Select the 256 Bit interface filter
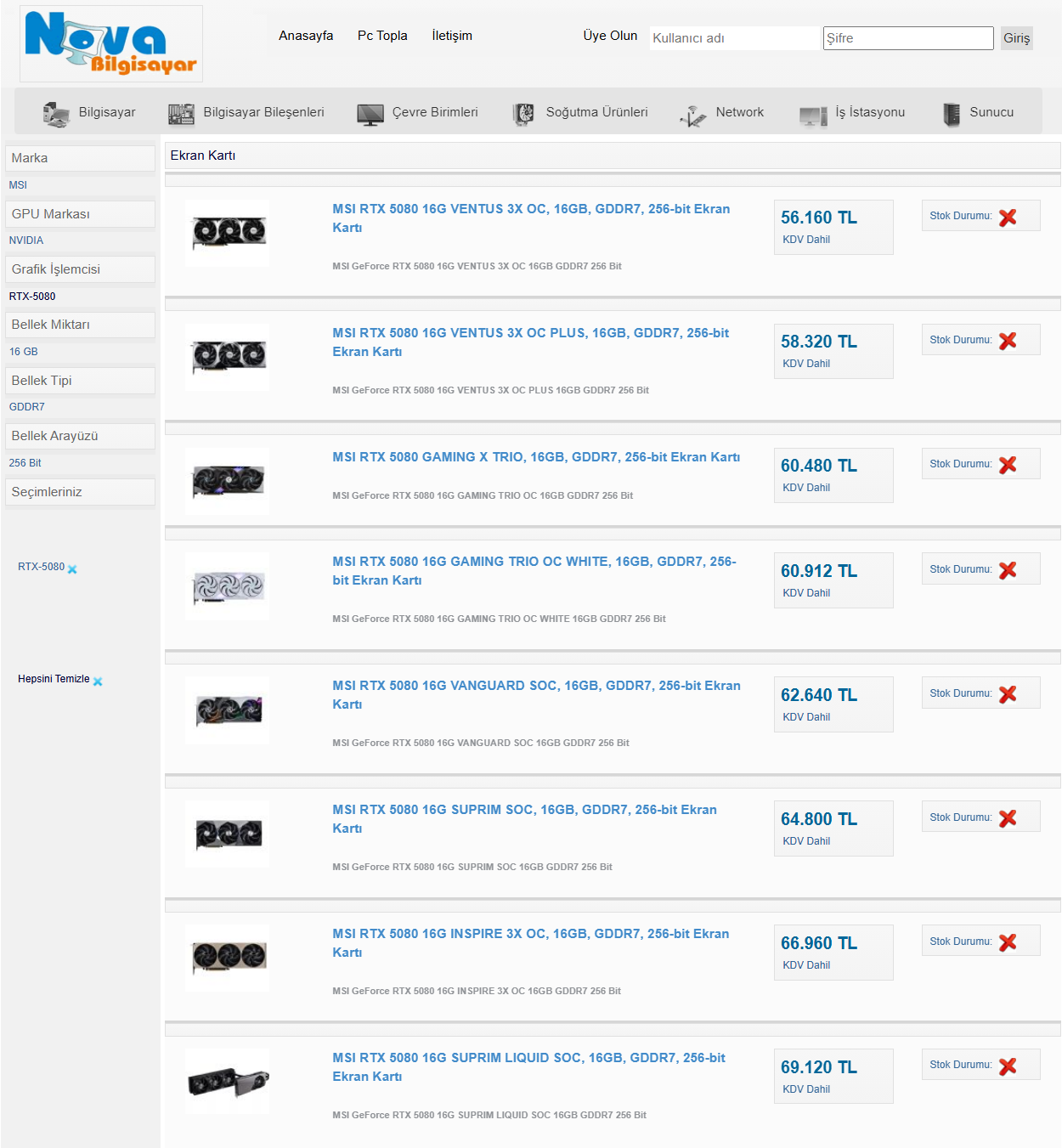The image size is (1062, 1148). pos(25,463)
